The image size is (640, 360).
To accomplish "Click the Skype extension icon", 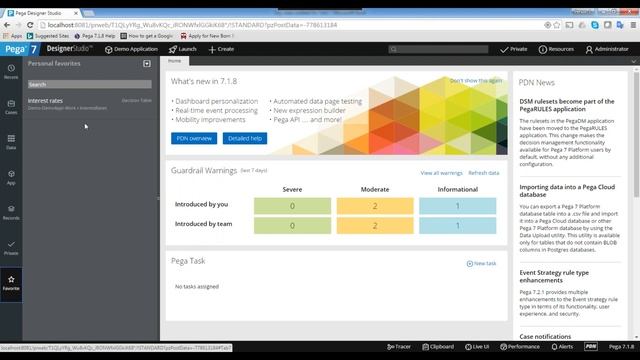I will (x=595, y=25).
